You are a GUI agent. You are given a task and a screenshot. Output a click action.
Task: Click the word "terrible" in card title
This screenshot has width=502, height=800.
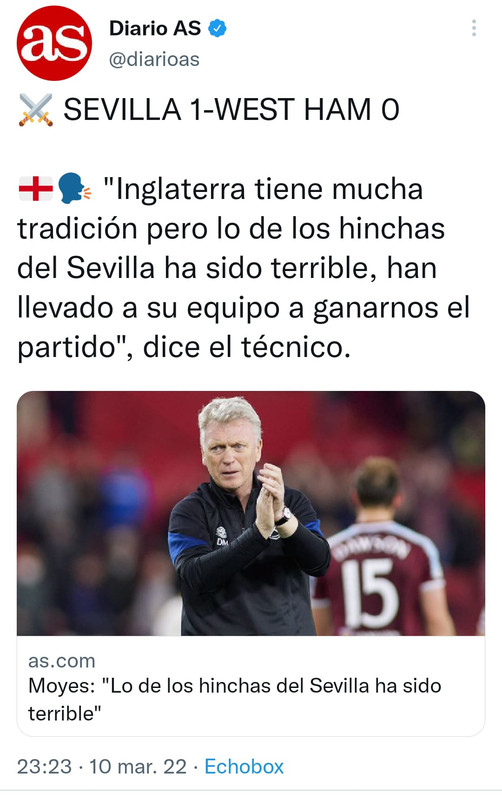click(62, 713)
